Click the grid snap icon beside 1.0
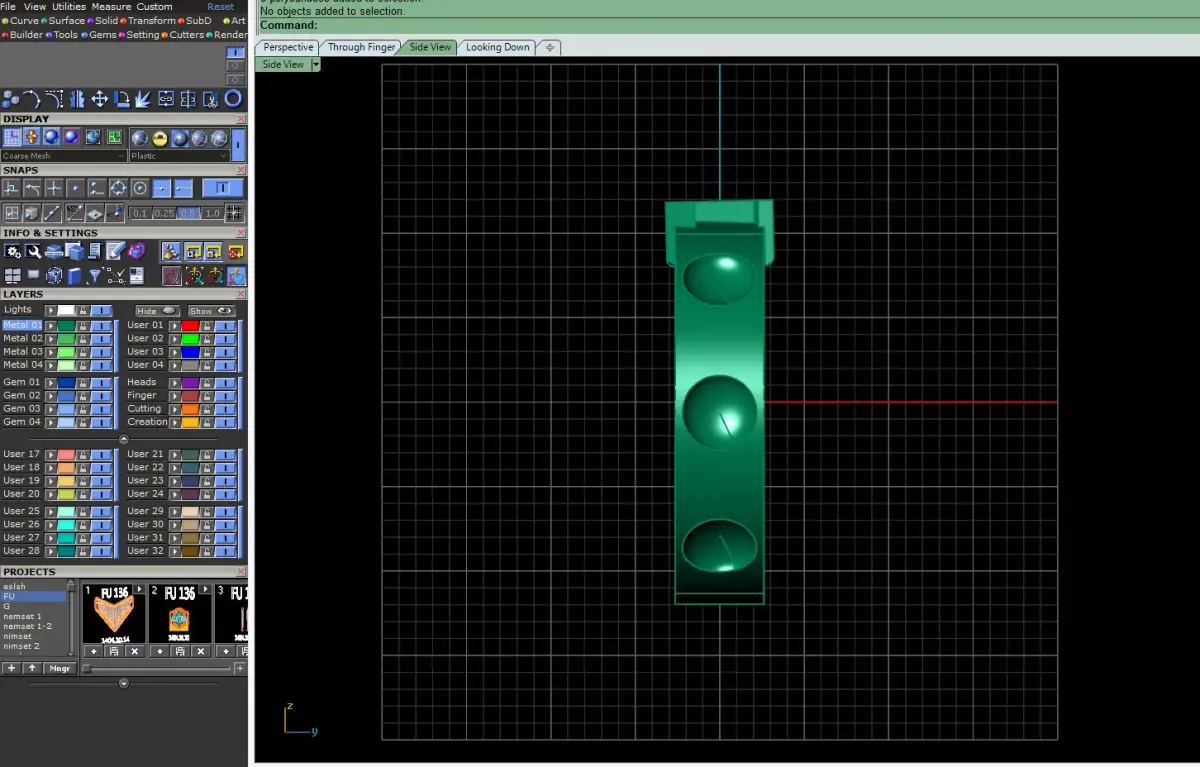 pos(234,212)
